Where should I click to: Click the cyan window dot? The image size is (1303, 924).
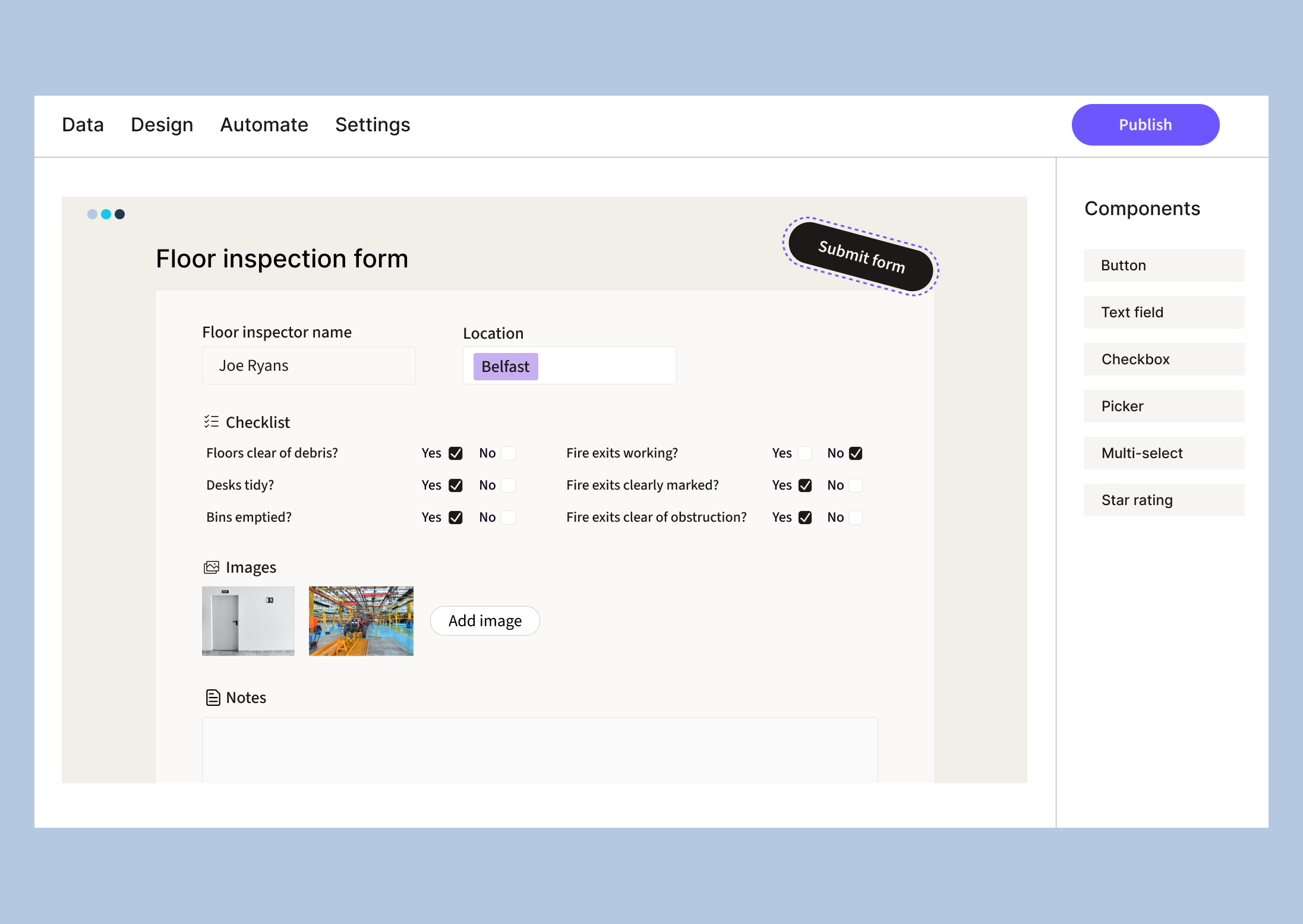(106, 215)
